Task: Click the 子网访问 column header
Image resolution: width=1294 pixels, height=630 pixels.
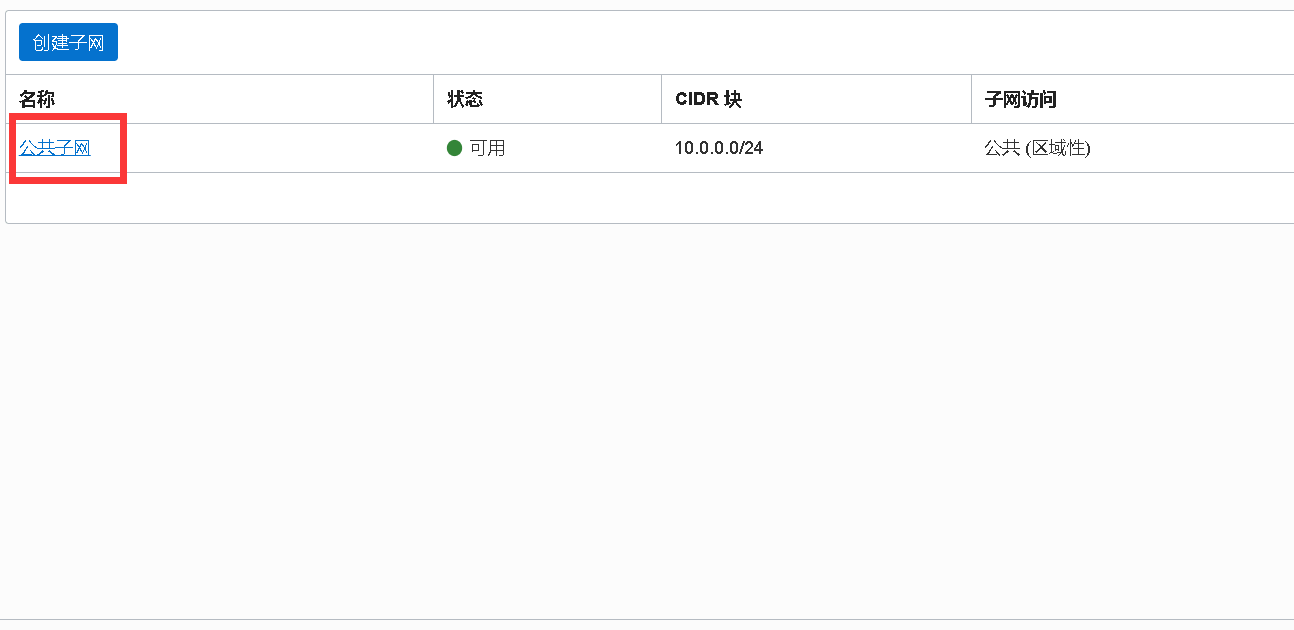Action: point(1010,99)
